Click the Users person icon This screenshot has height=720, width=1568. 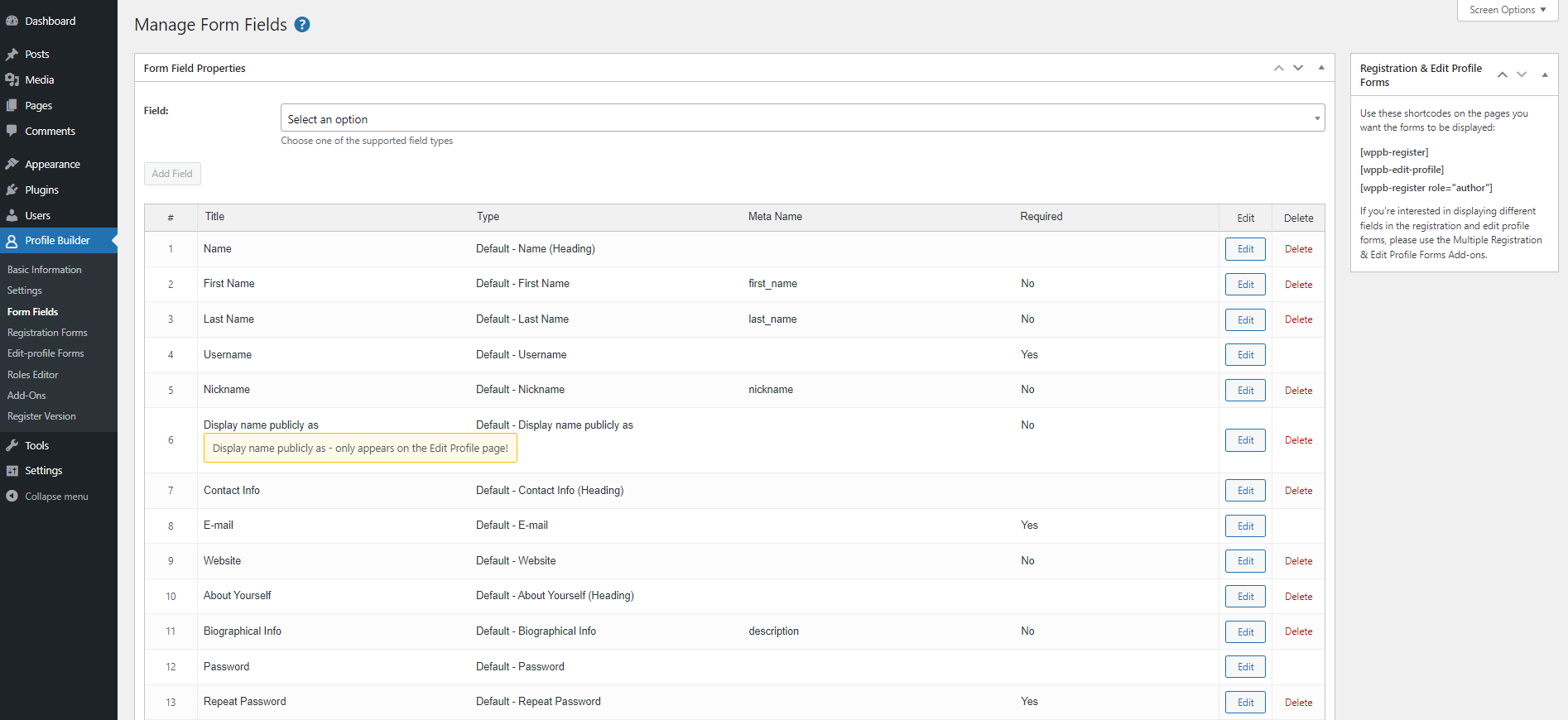coord(12,215)
